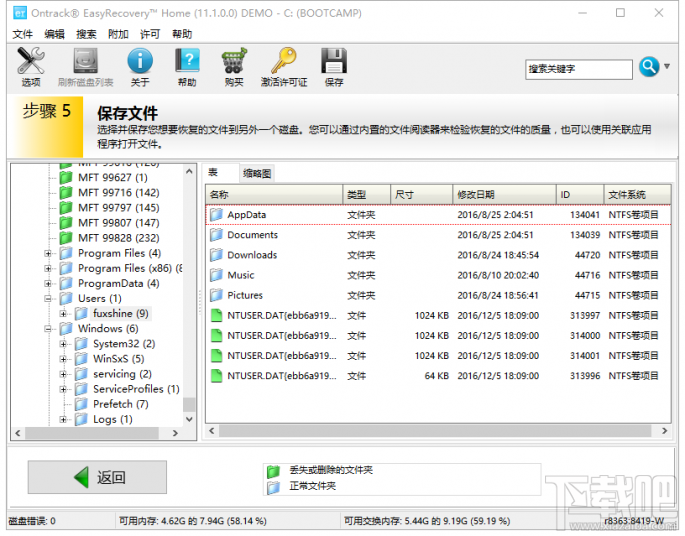The width and height of the screenshot is (685, 536).
Task: Sort by the 文件系统 column header
Action: click(638, 194)
